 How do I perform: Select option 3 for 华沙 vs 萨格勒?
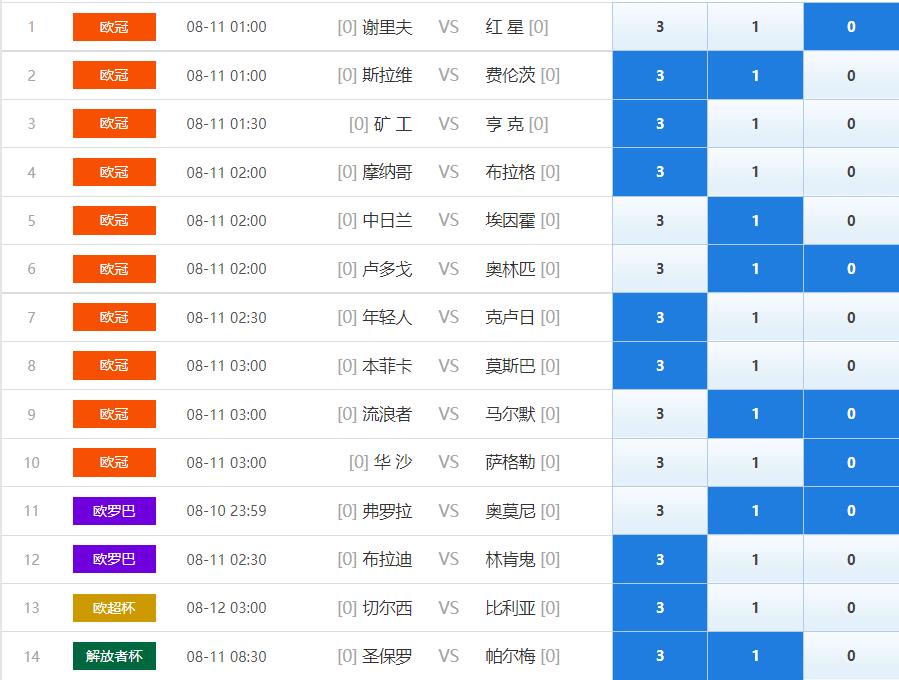click(660, 463)
